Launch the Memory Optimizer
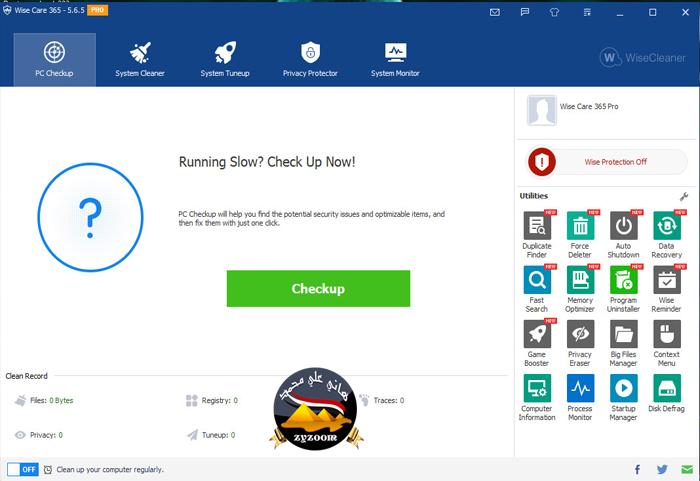Viewport: 700px width, 481px height. click(580, 289)
